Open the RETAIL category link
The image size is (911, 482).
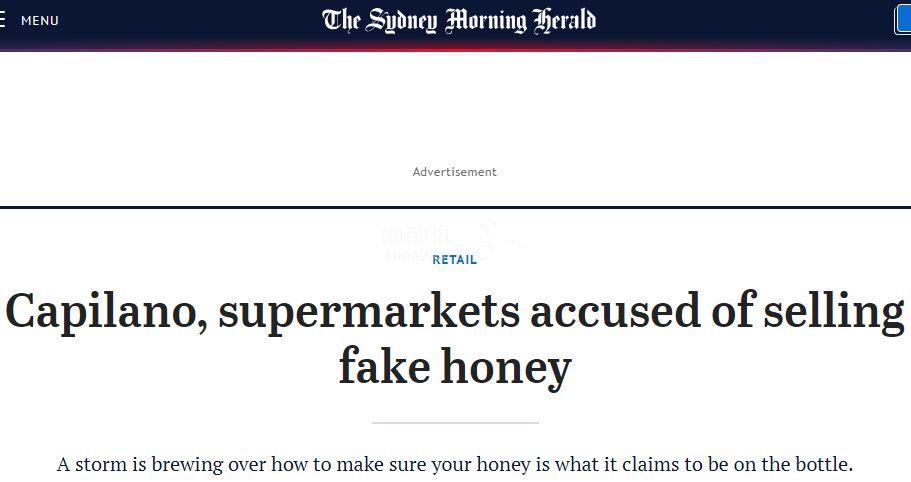coord(455,260)
